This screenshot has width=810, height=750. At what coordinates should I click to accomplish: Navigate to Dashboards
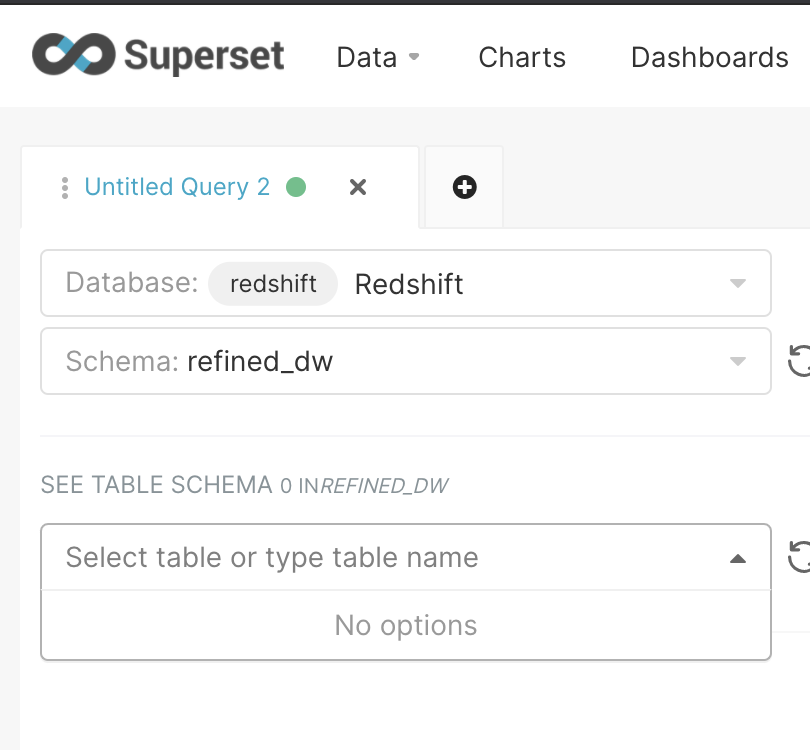pos(708,57)
